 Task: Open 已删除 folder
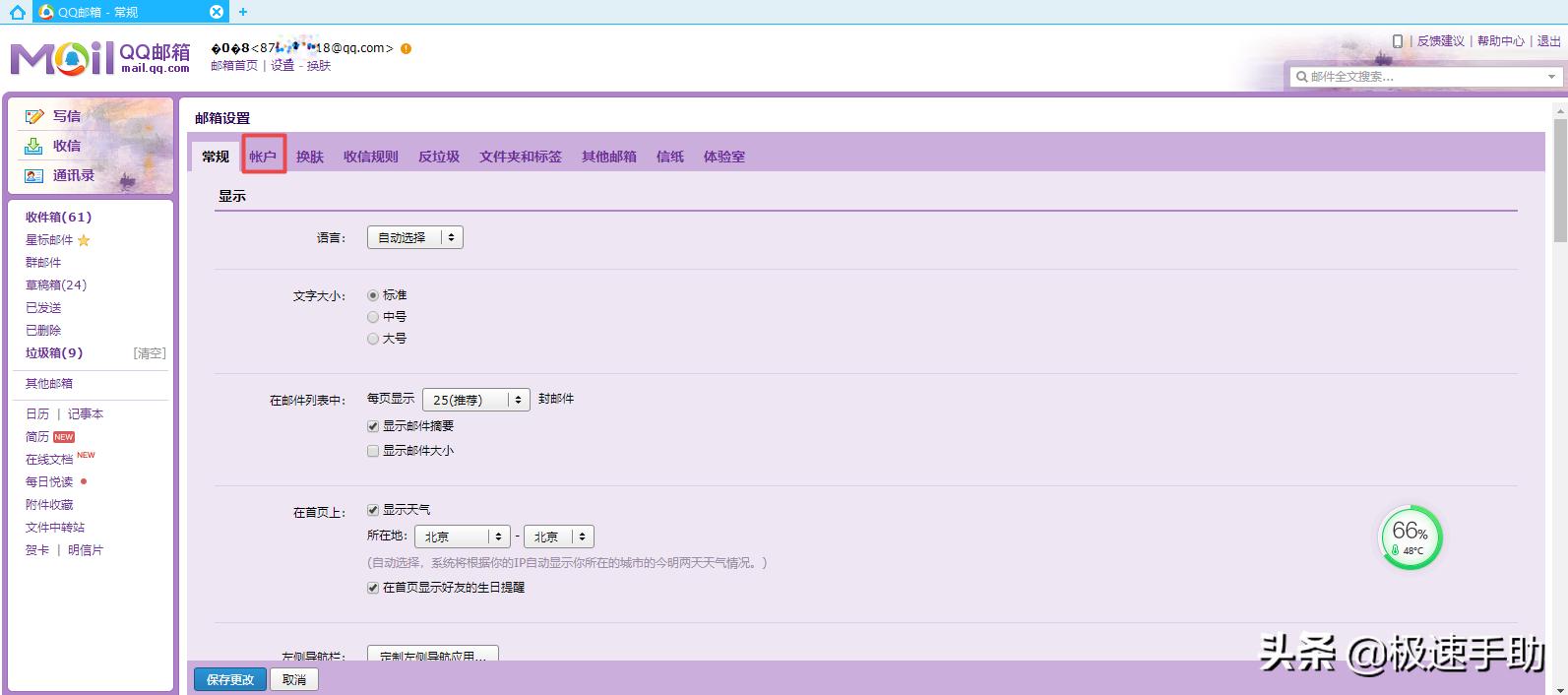[x=43, y=331]
